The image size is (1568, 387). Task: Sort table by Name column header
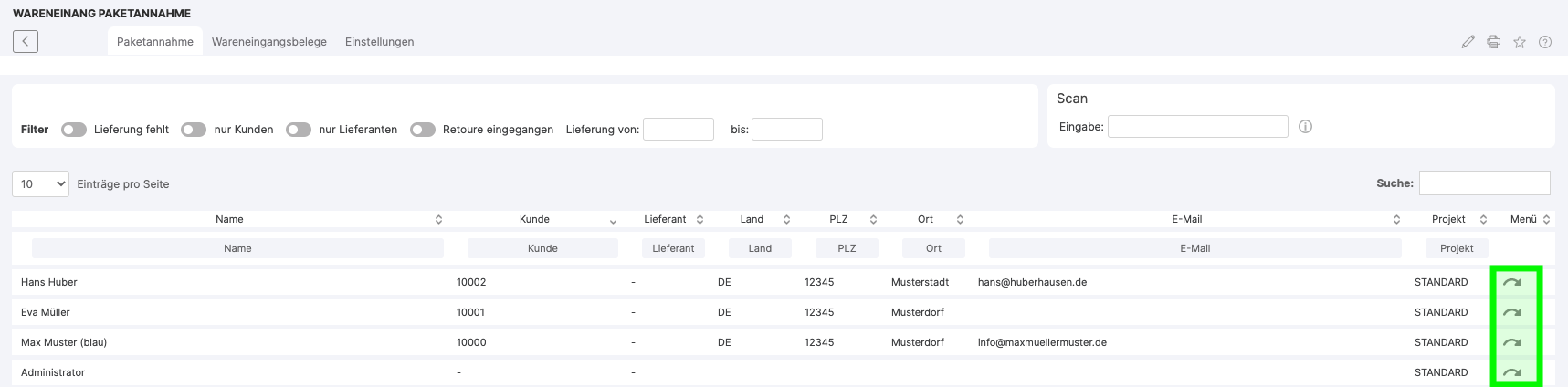pos(229,219)
